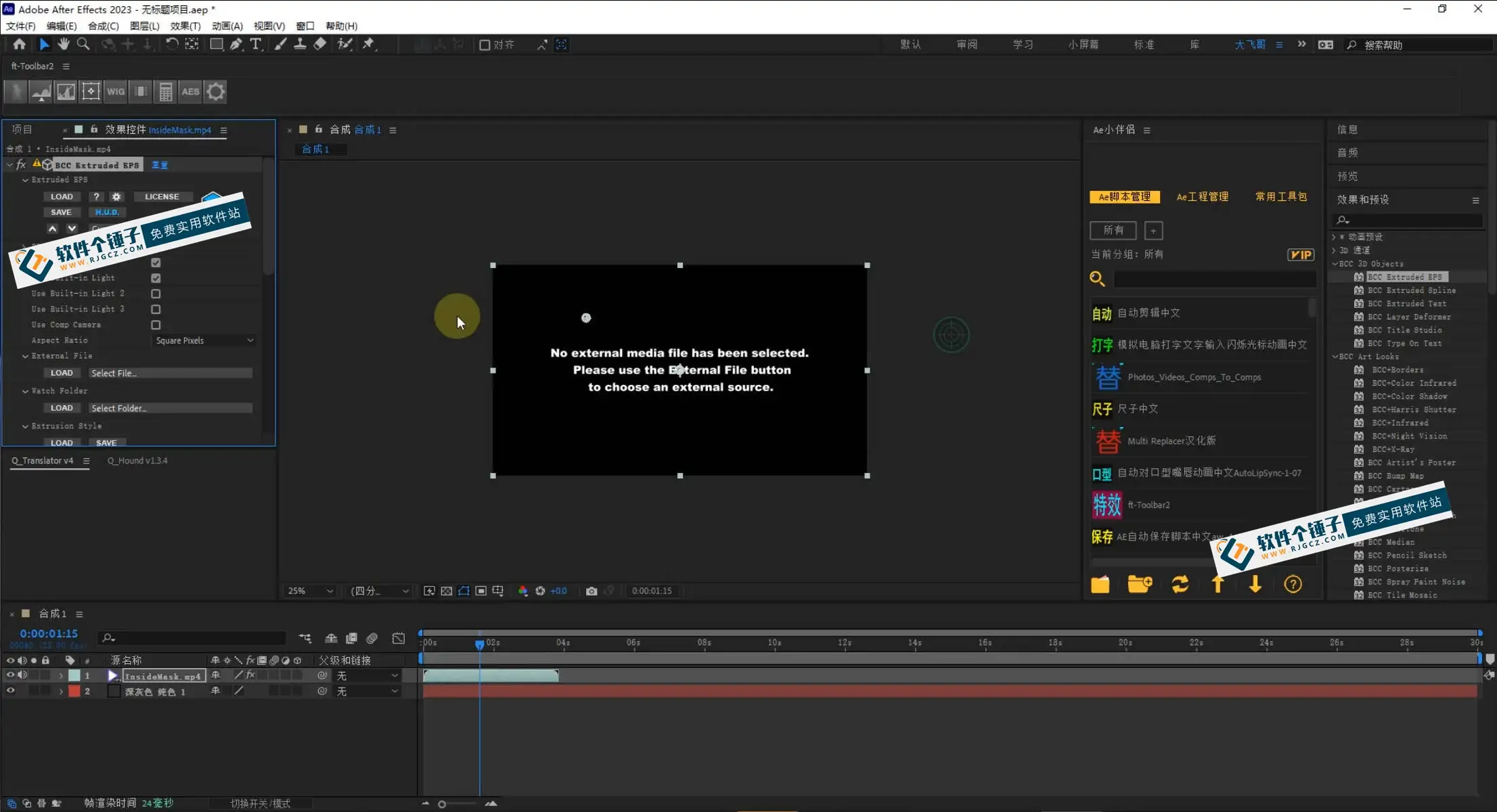
Task: Hide the 深灰色 纯色 1 layer eye
Action: pos(10,691)
